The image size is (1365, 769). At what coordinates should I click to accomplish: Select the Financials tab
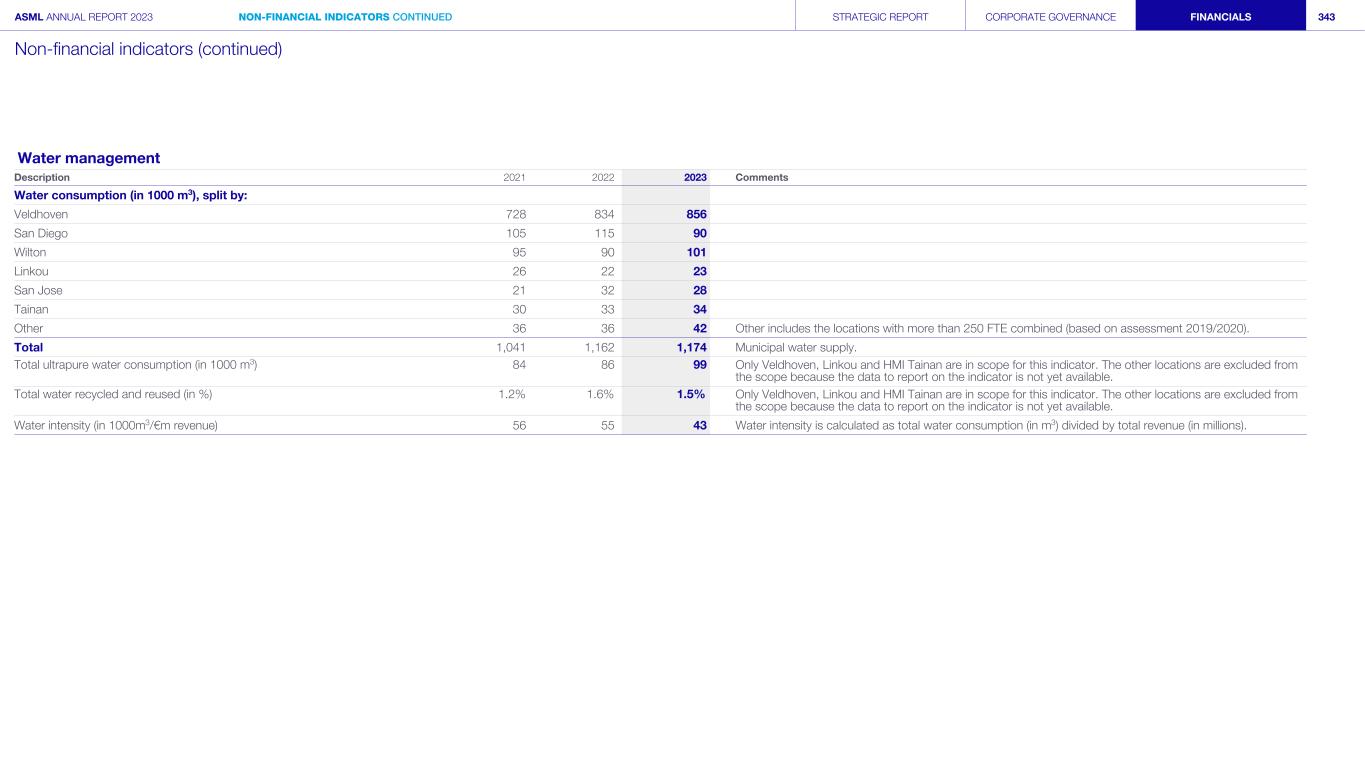1220,17
